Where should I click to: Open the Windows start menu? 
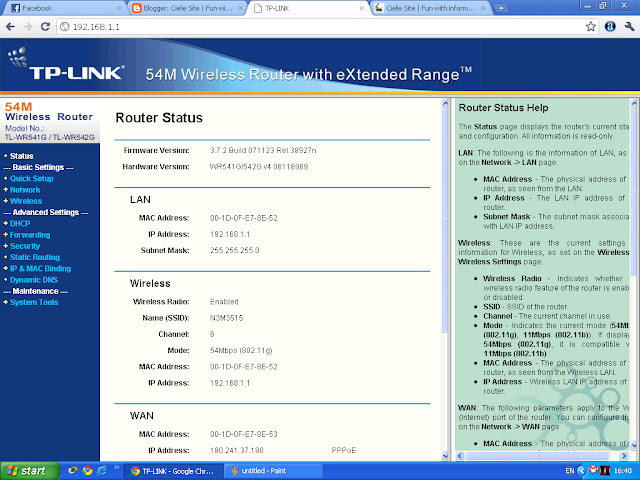[x=29, y=471]
